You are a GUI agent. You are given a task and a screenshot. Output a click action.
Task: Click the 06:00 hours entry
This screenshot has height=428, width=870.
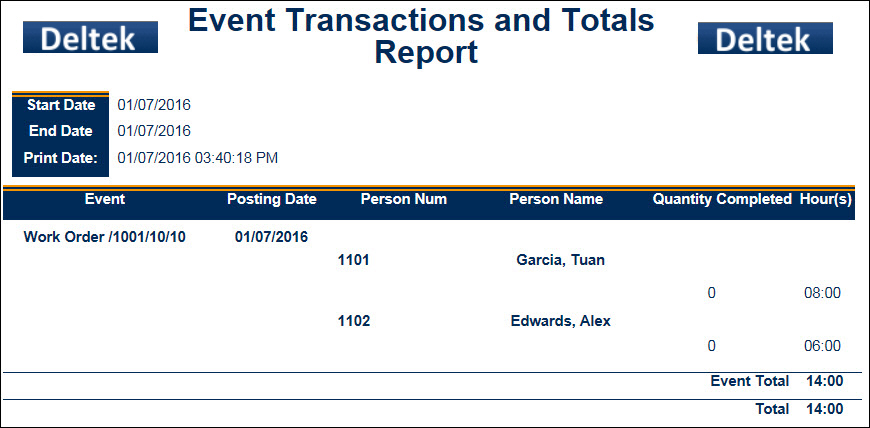822,346
